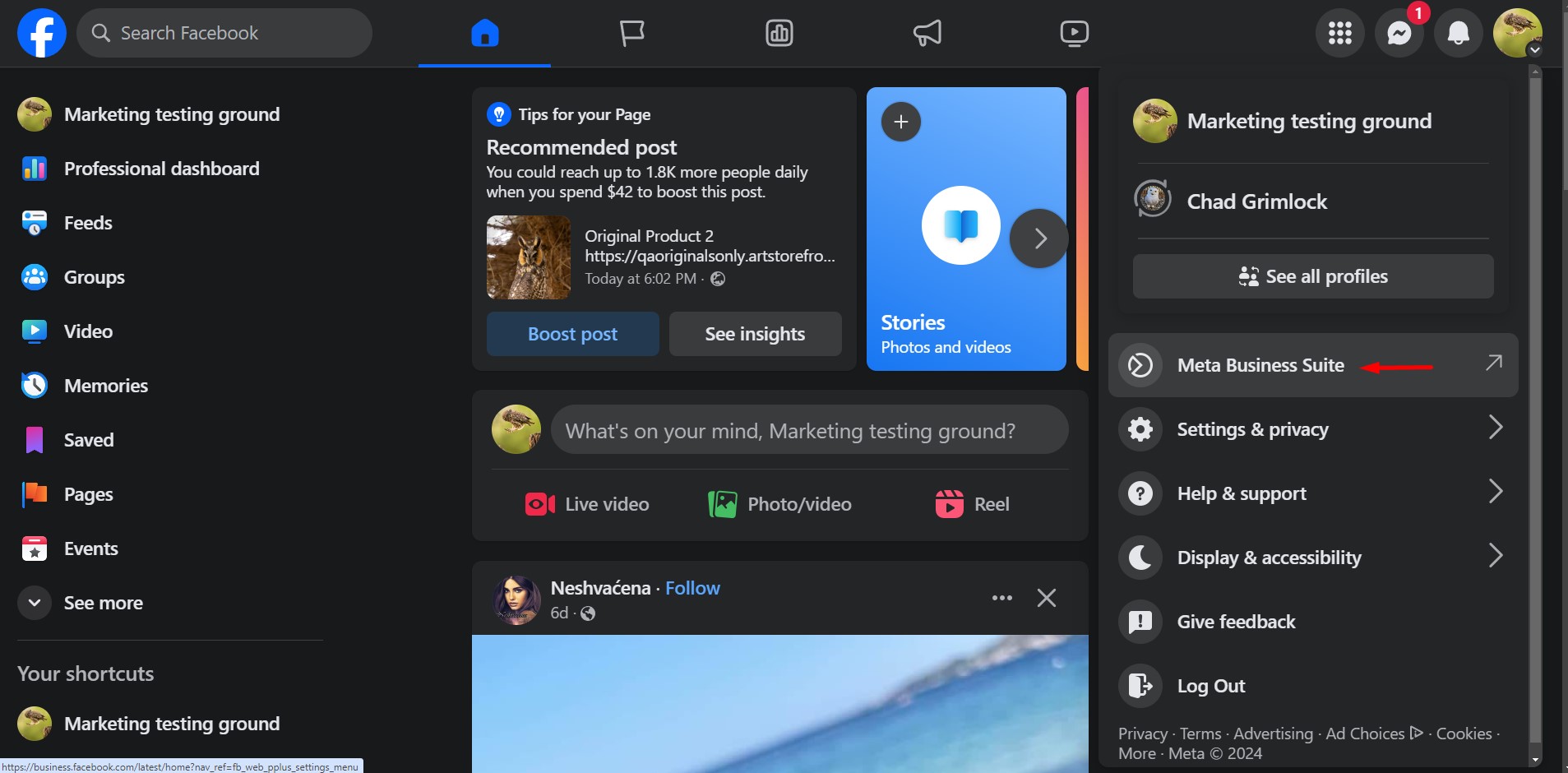This screenshot has height=773, width=1568.
Task: Open the Terms footer link
Action: pyautogui.click(x=1200, y=734)
